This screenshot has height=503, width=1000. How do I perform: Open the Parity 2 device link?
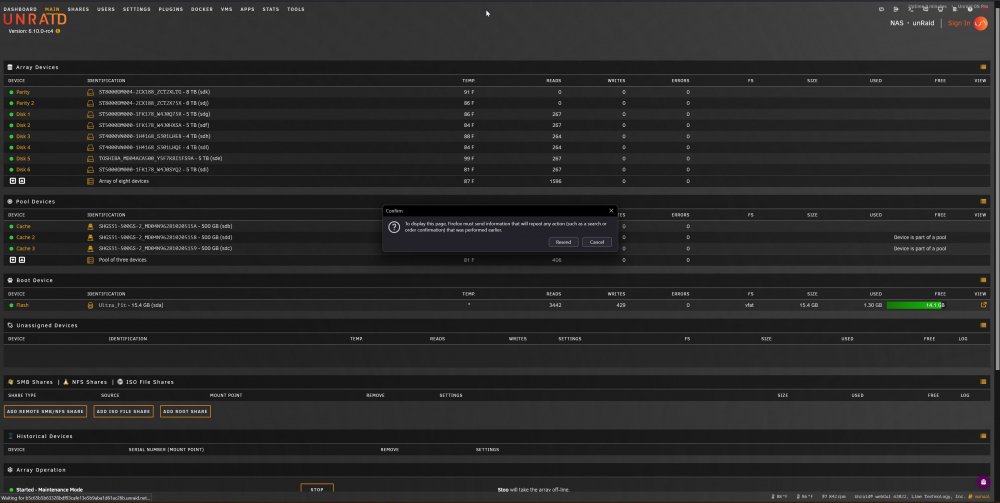coord(25,103)
